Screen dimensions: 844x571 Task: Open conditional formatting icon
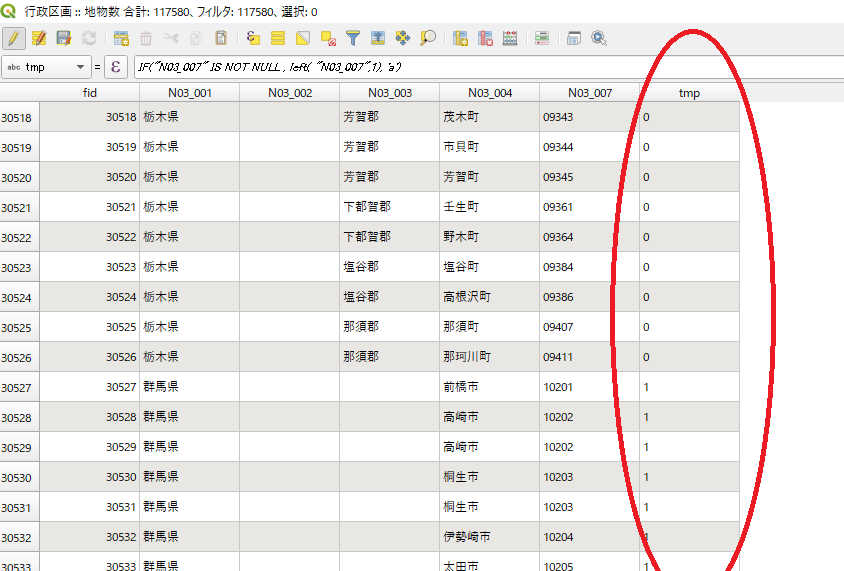(x=541, y=38)
